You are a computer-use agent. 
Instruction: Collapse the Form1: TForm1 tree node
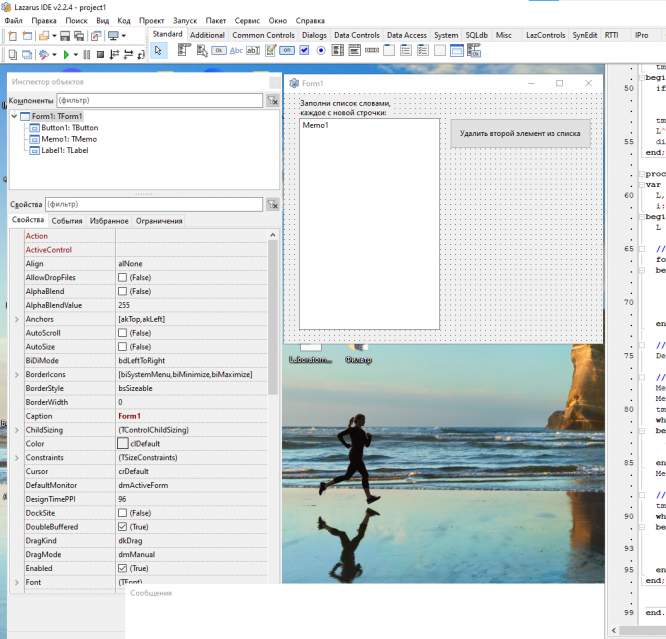[x=14, y=117]
